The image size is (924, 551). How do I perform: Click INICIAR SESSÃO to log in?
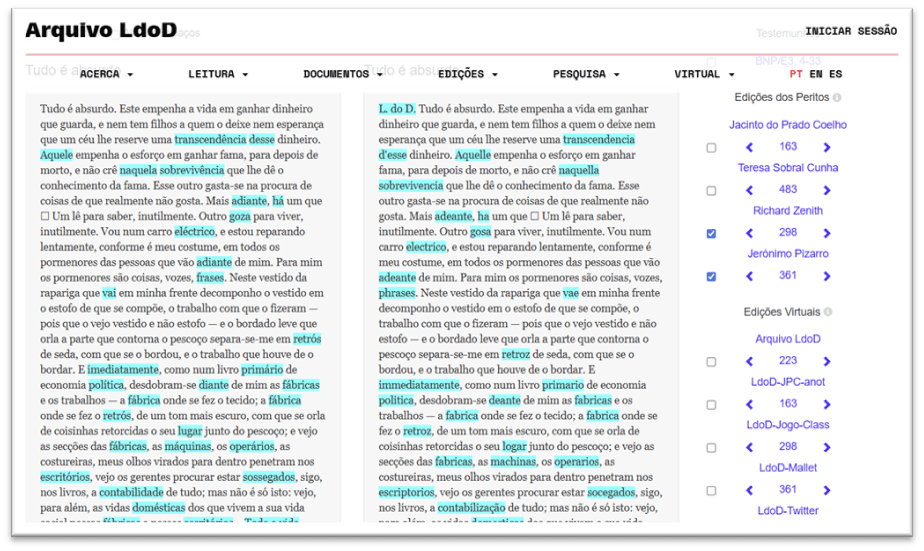tap(851, 31)
